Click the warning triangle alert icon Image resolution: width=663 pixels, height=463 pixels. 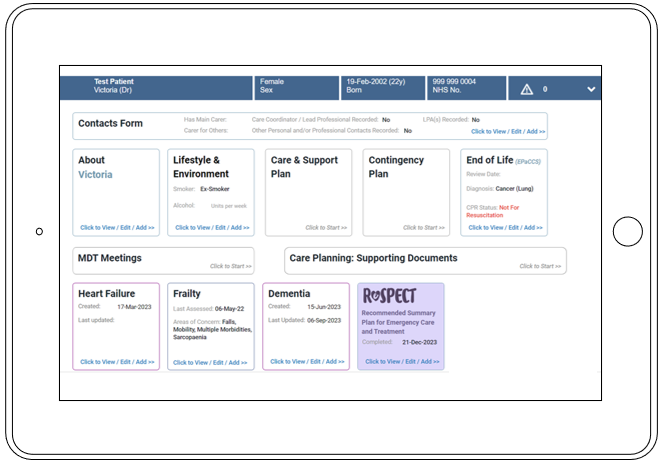tap(527, 89)
